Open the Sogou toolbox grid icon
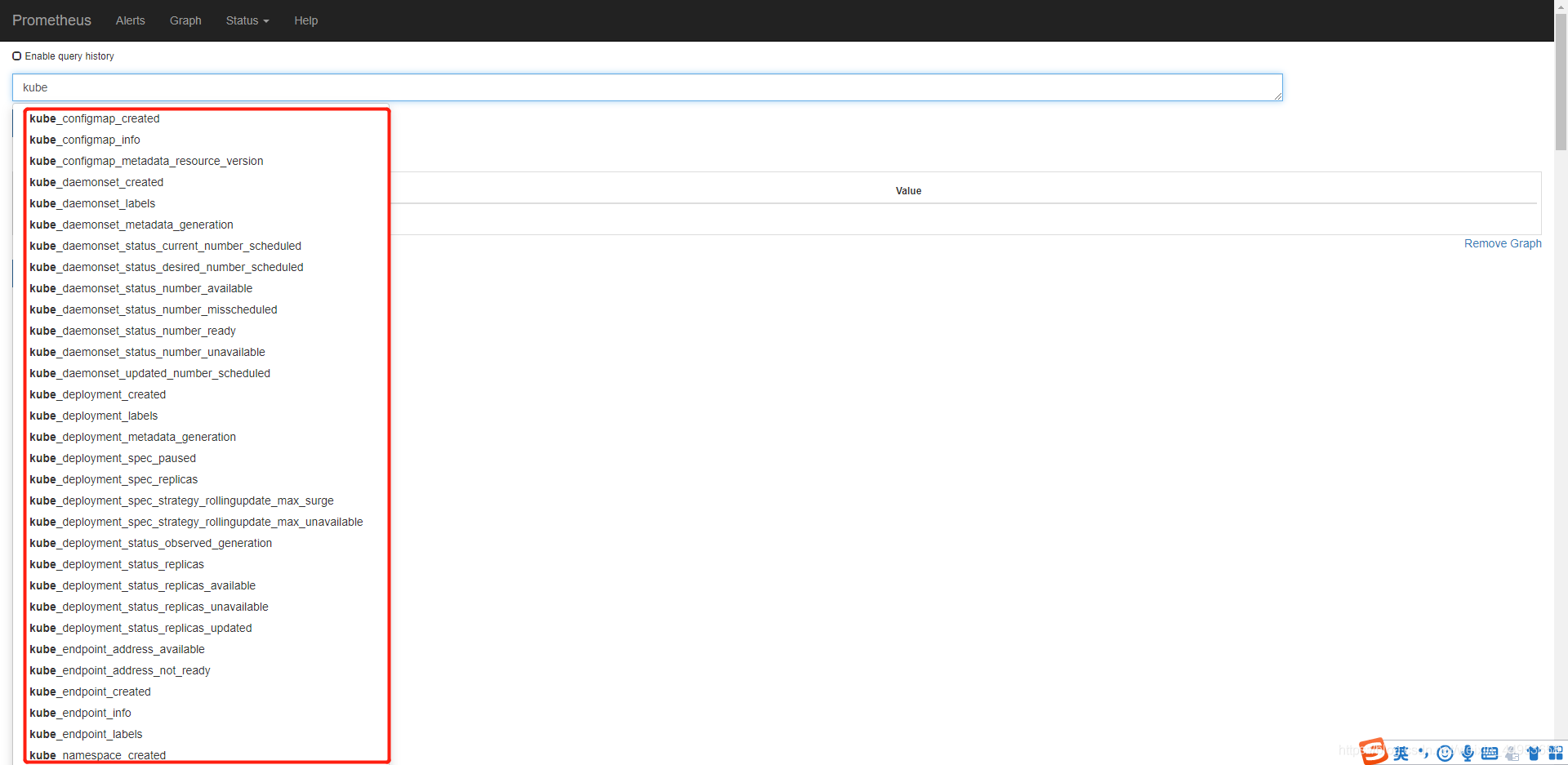This screenshot has height=765, width=1568. click(1556, 753)
